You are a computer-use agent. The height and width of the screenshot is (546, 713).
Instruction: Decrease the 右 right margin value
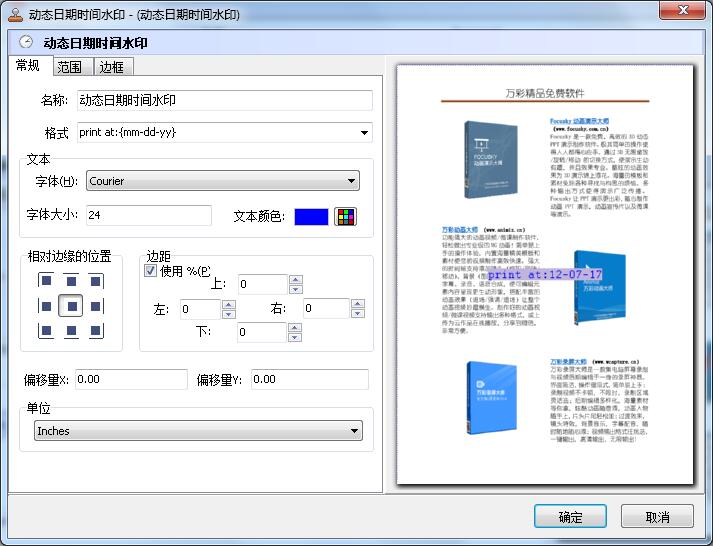357,314
